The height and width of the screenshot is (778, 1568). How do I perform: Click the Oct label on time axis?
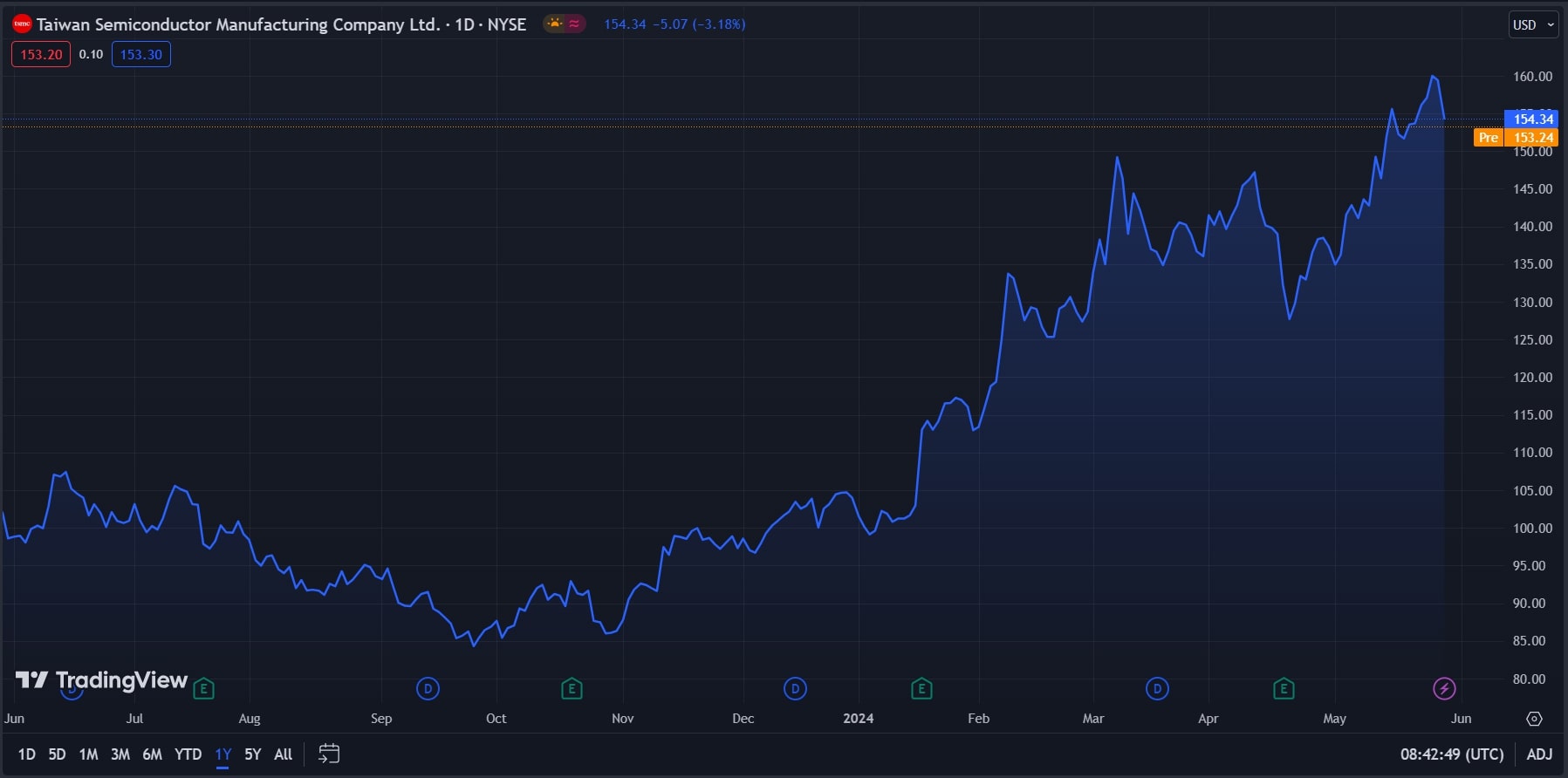point(496,719)
